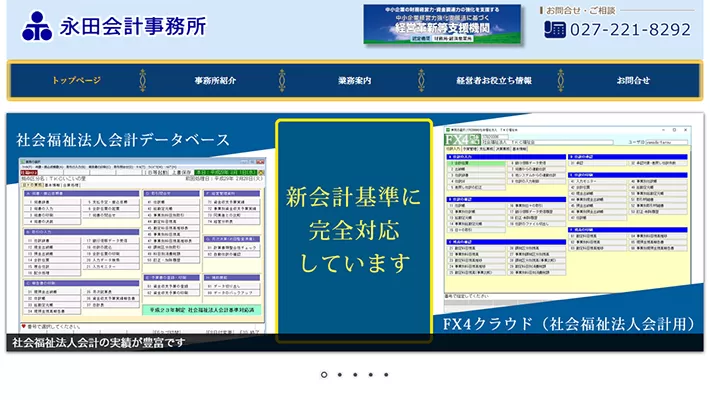Jump to the third carousel slide dot
This screenshot has width=710, height=400.
tap(355, 375)
